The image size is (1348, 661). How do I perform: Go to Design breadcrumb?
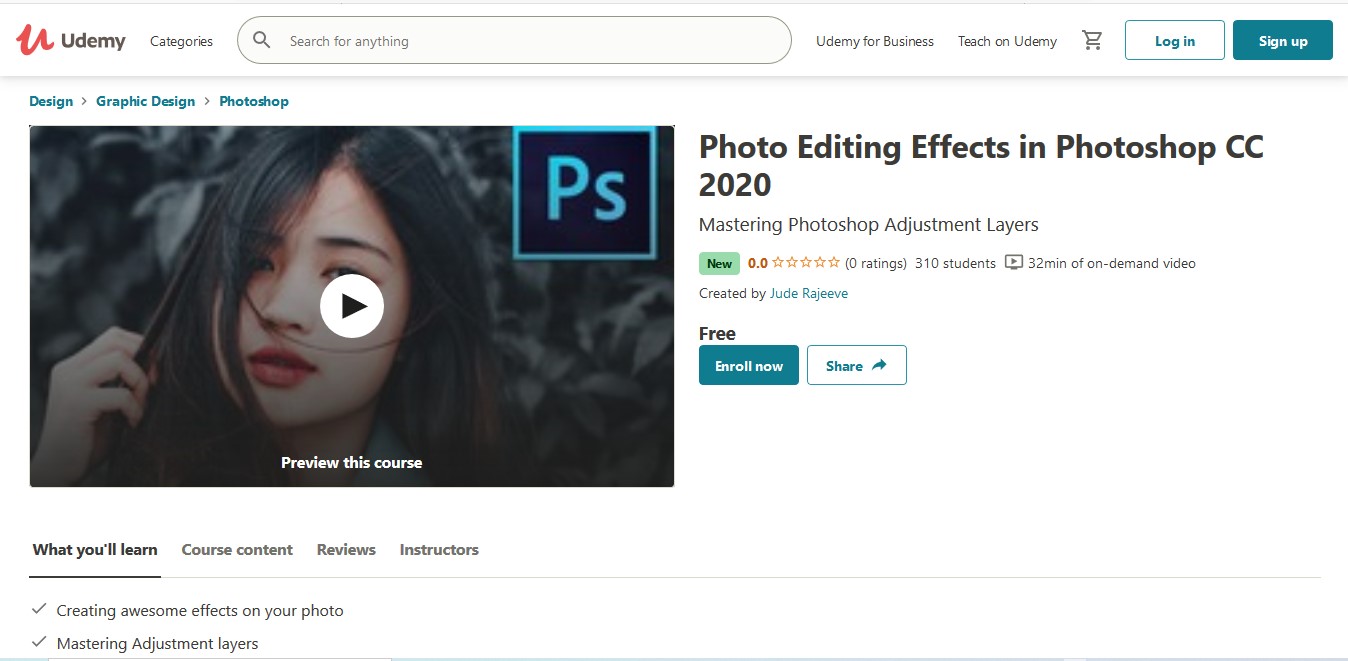click(51, 101)
